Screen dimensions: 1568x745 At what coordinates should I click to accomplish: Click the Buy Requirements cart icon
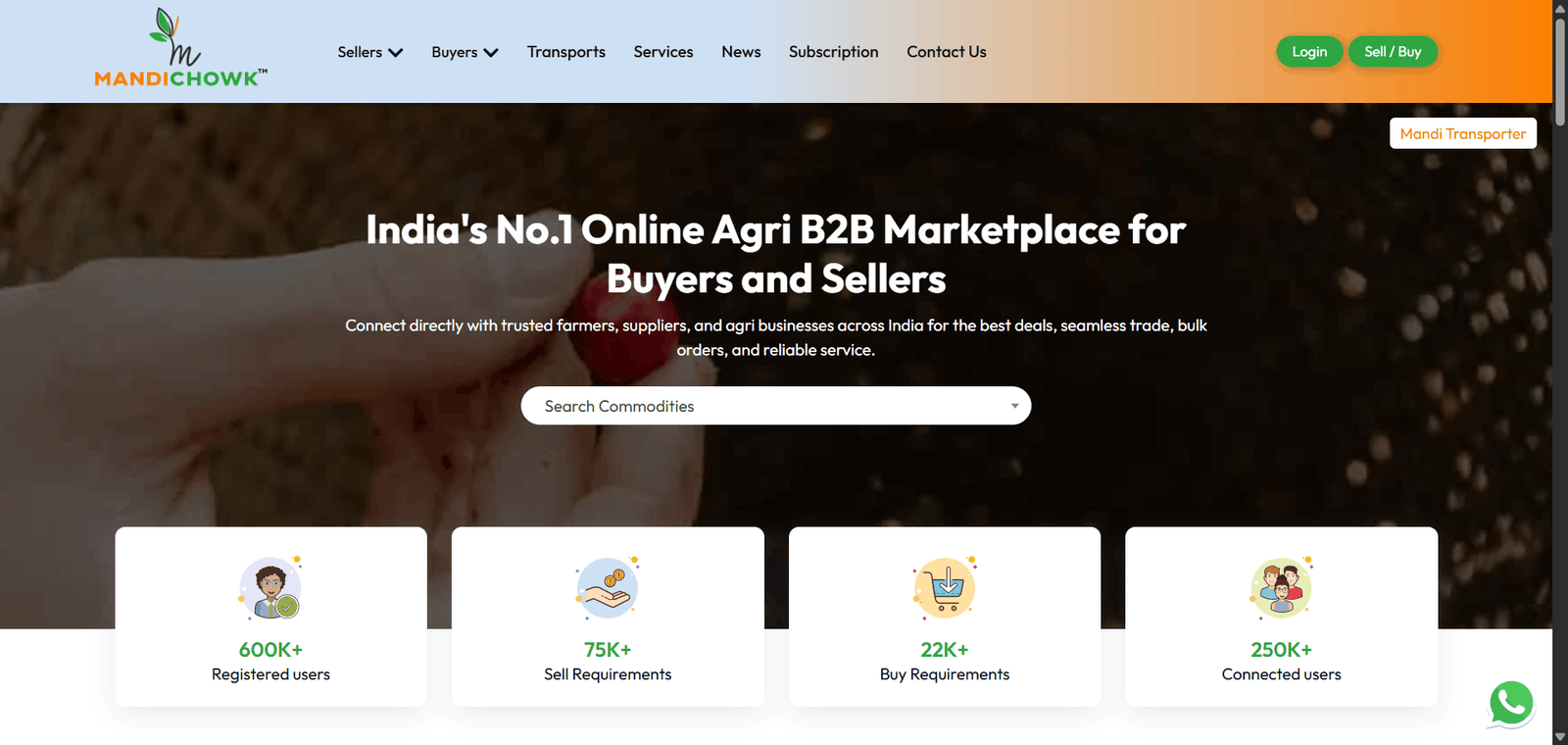tap(945, 588)
